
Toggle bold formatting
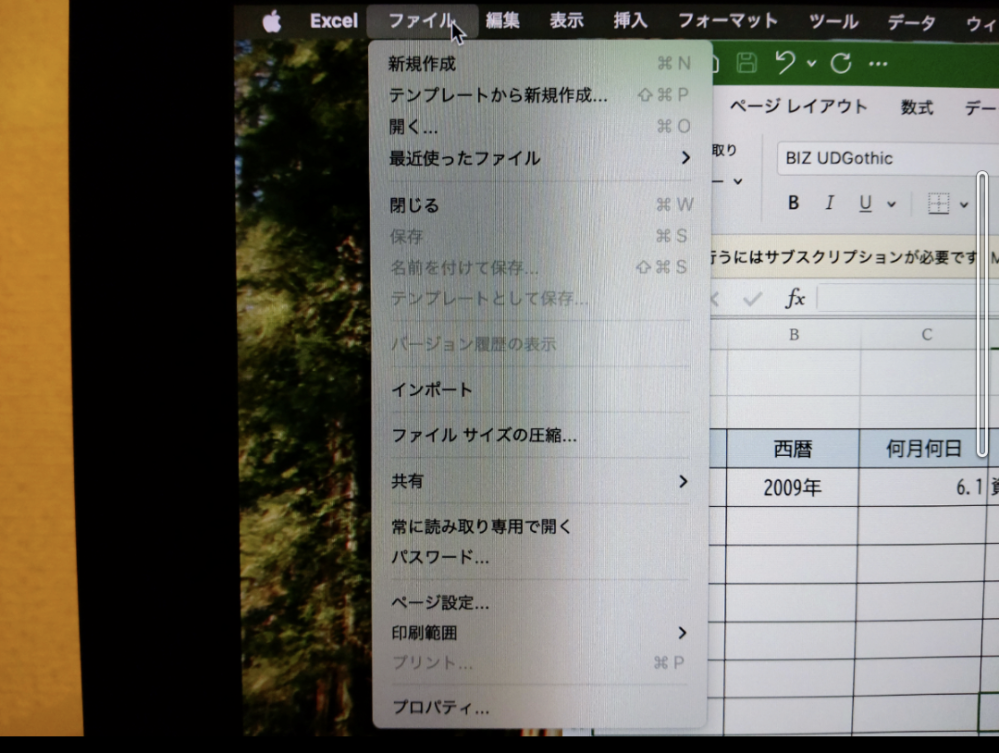pos(793,203)
